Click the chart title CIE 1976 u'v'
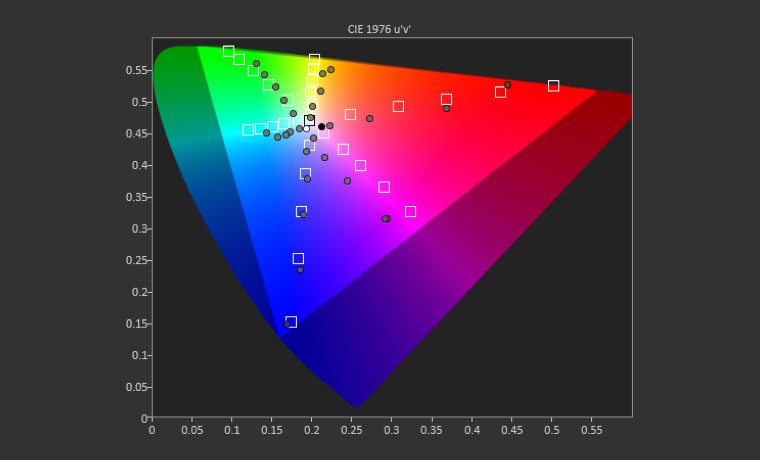 tap(379, 29)
